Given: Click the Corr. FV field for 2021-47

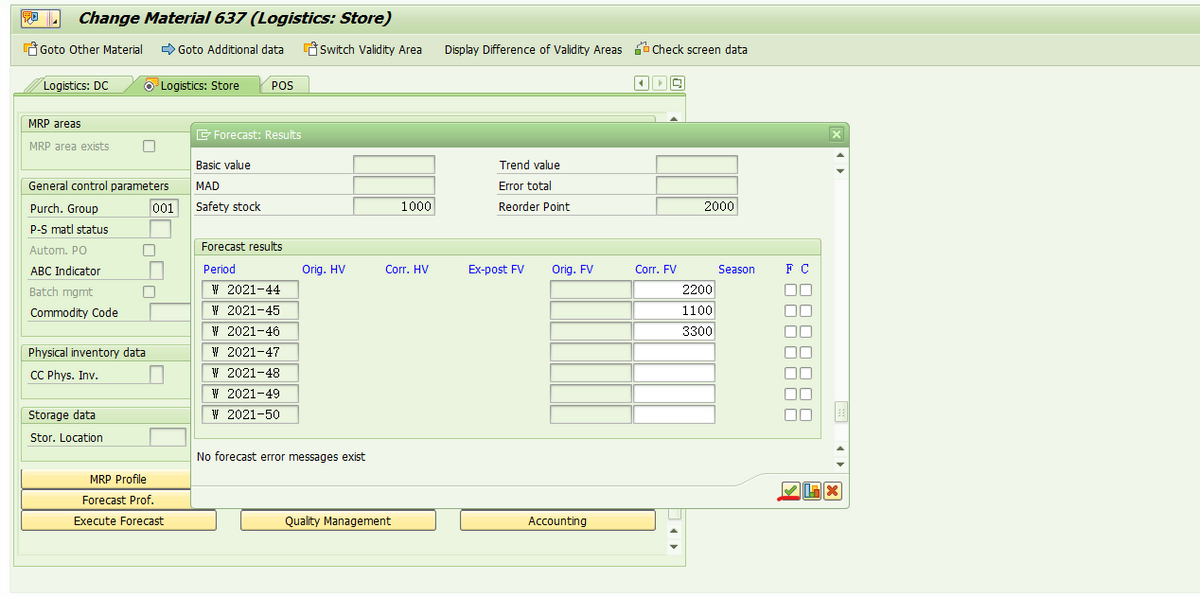Looking at the screenshot, I should [x=674, y=352].
